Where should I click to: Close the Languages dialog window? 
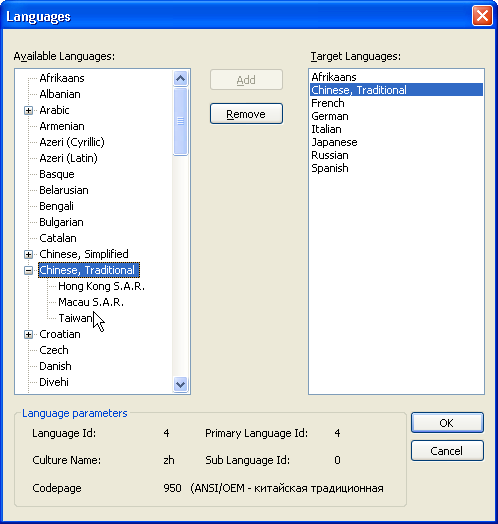482,16
